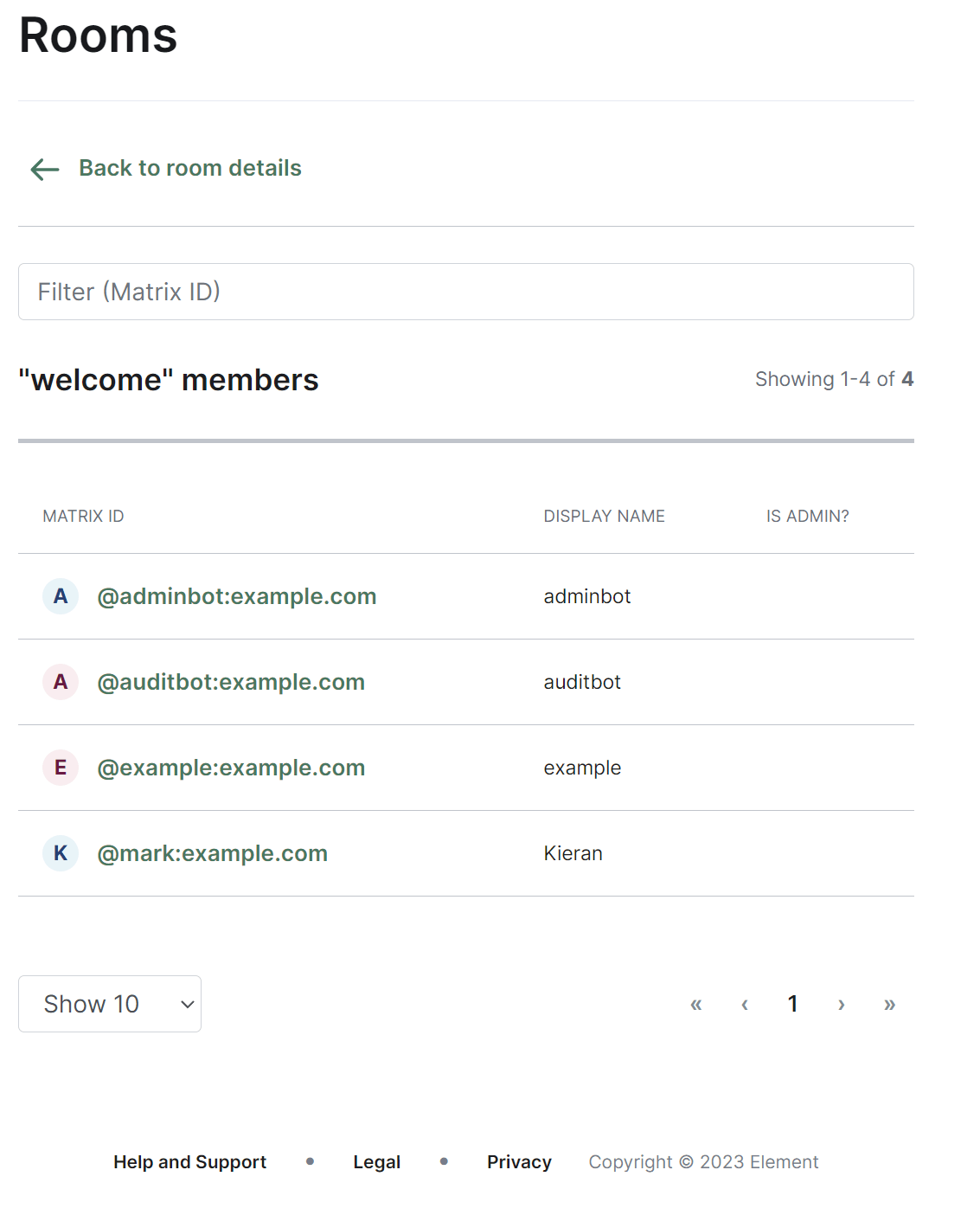Open the "Show 10" page size dropdown

(x=110, y=1004)
